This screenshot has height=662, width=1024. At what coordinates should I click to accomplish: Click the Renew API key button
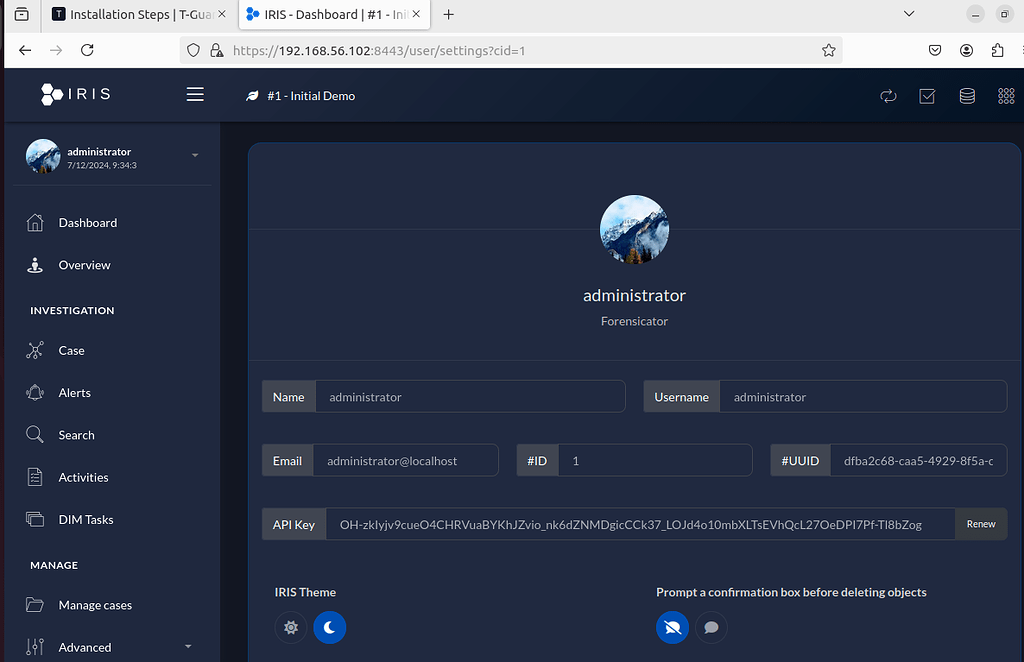pyautogui.click(x=980, y=524)
